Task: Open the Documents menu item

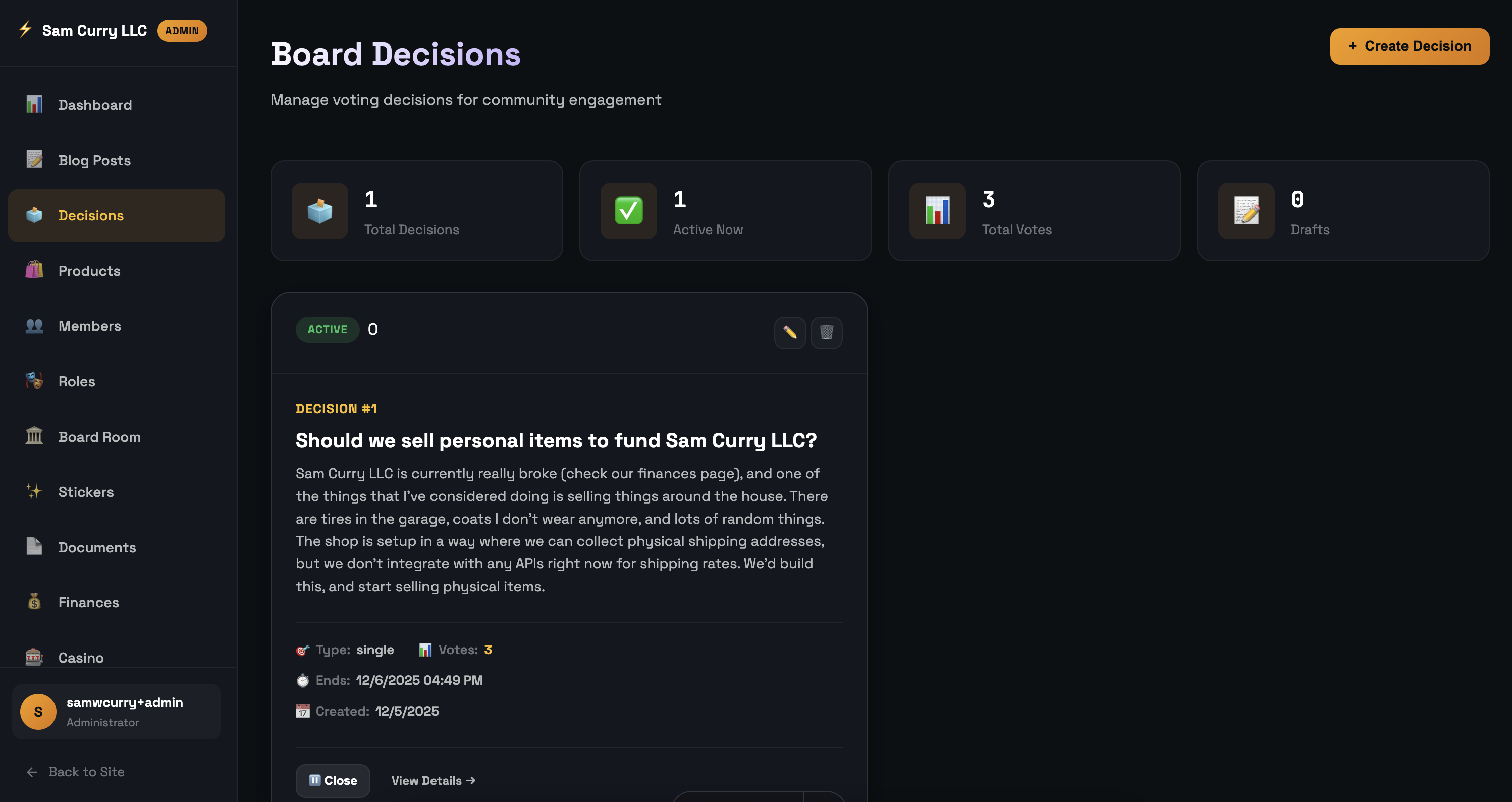Action: click(97, 547)
